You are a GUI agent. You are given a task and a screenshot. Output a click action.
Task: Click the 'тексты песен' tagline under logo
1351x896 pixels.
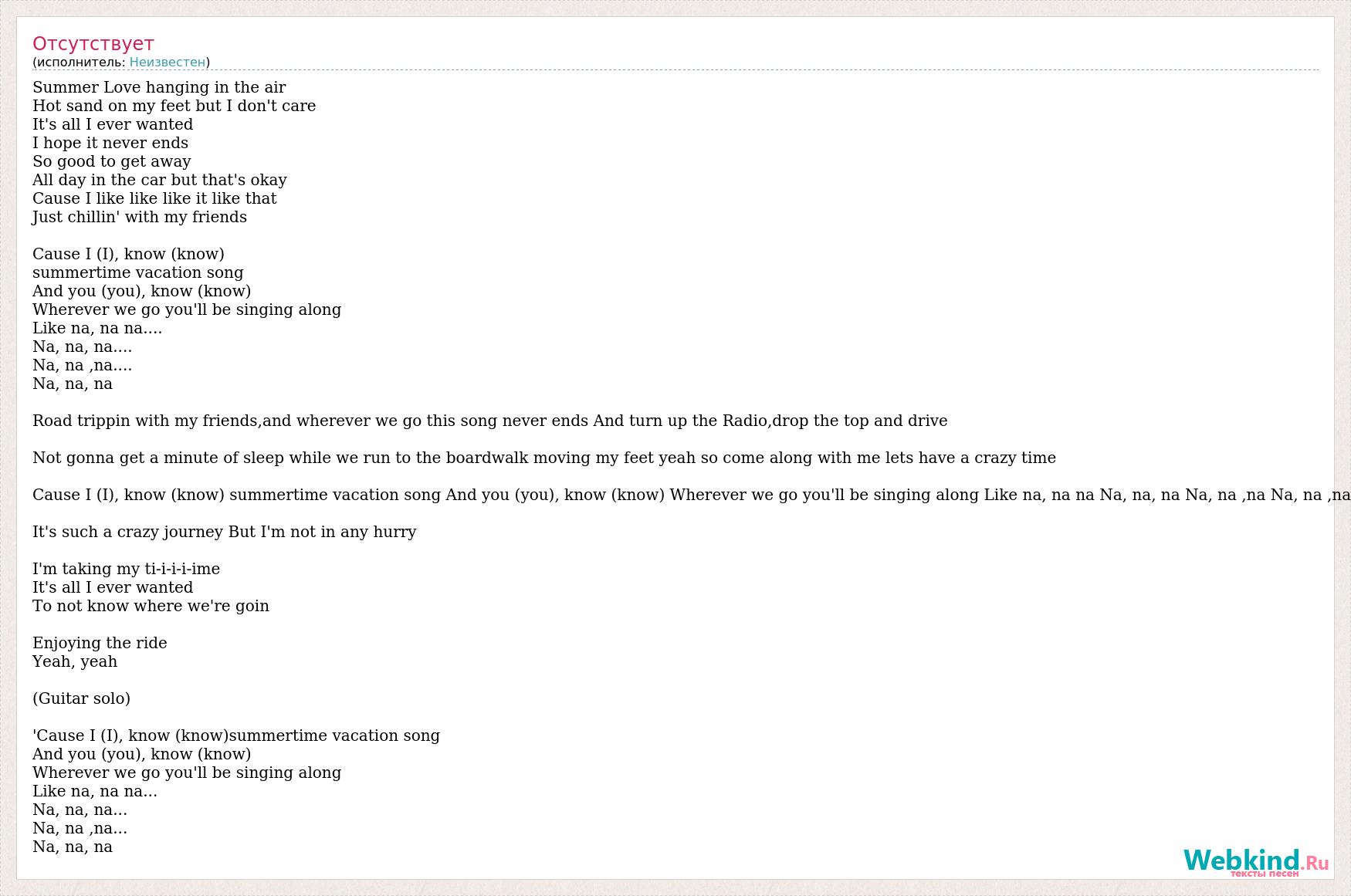coord(1265,873)
